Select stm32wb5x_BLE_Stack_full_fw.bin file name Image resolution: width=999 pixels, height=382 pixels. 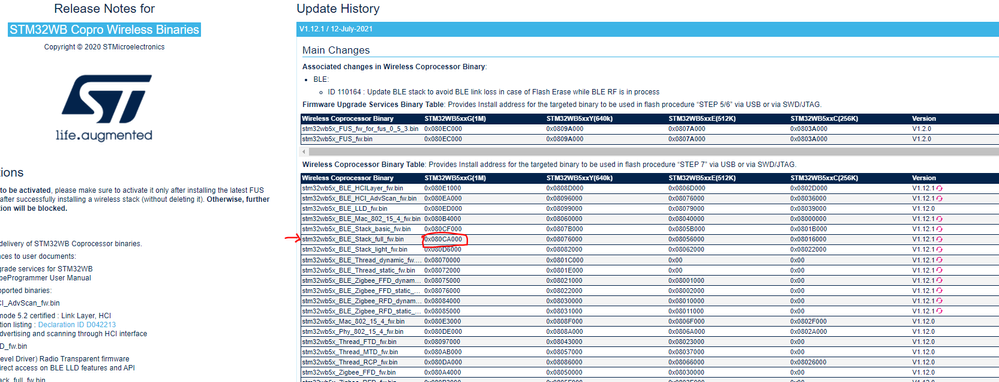[x=353, y=239]
